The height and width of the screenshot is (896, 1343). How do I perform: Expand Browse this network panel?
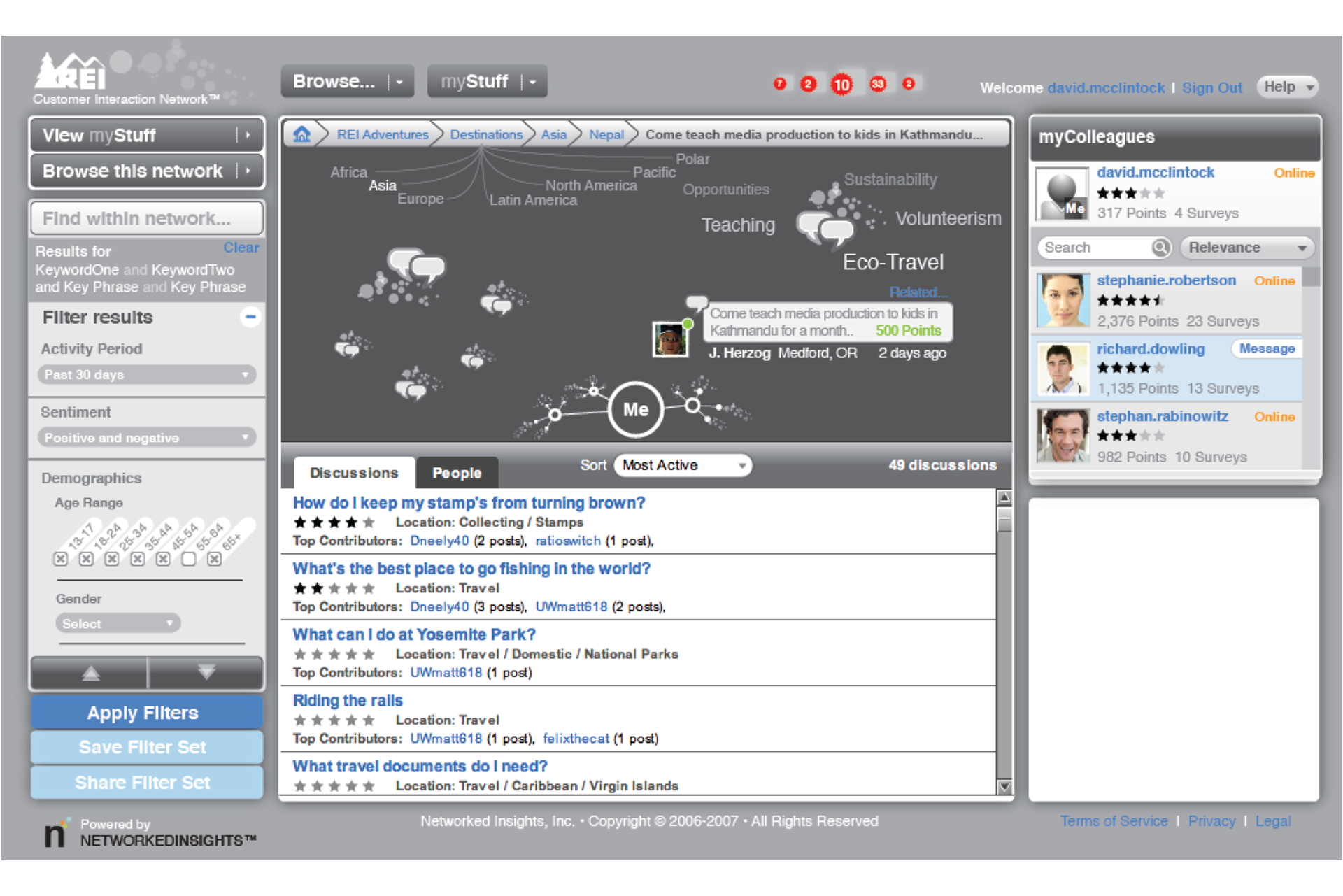point(147,171)
